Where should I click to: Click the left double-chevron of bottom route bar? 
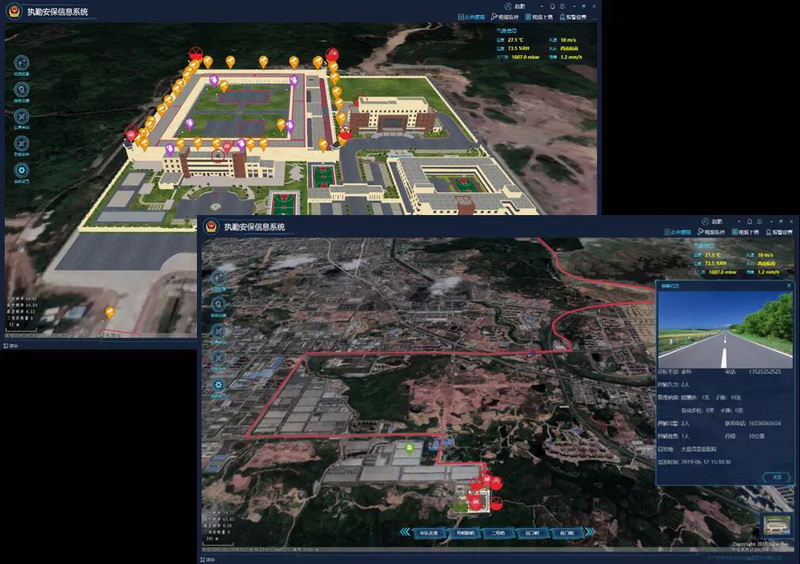405,532
